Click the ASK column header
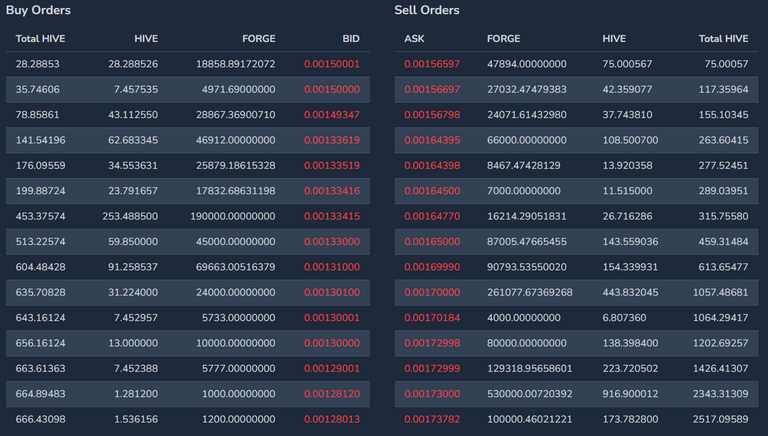 414,39
